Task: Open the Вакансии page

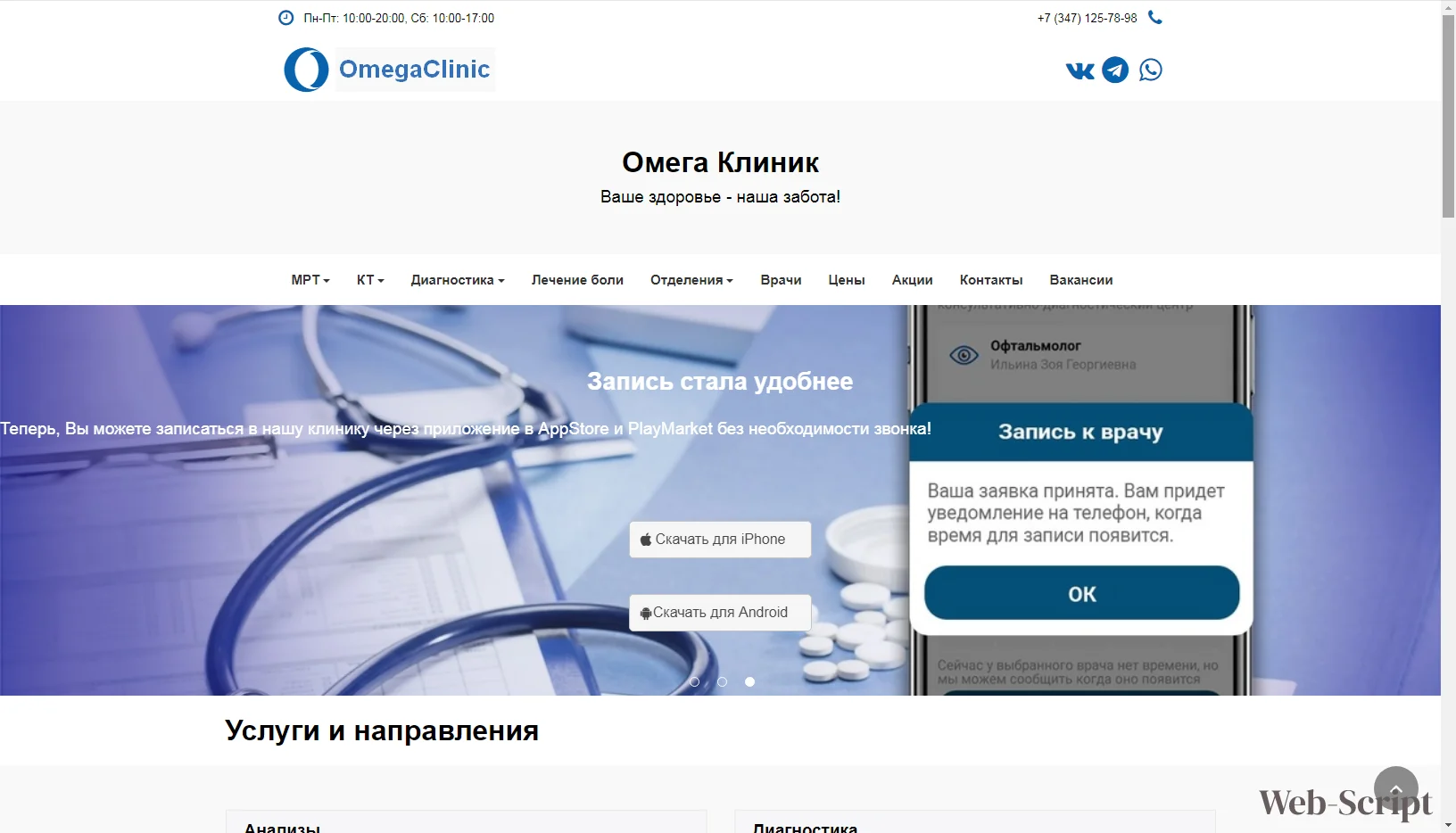Action: pyautogui.click(x=1081, y=280)
